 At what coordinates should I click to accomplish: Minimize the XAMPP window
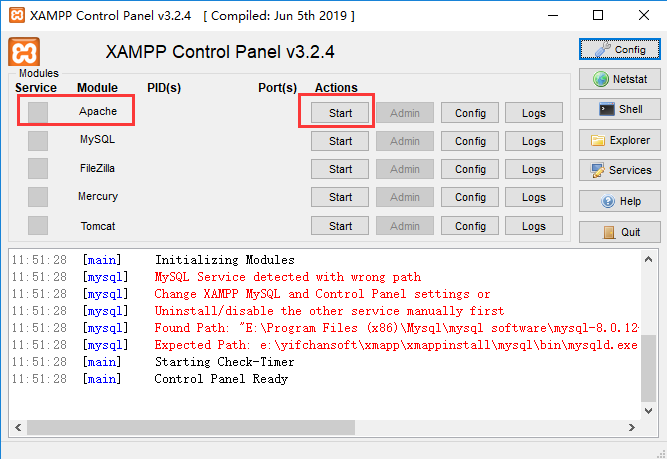553,15
